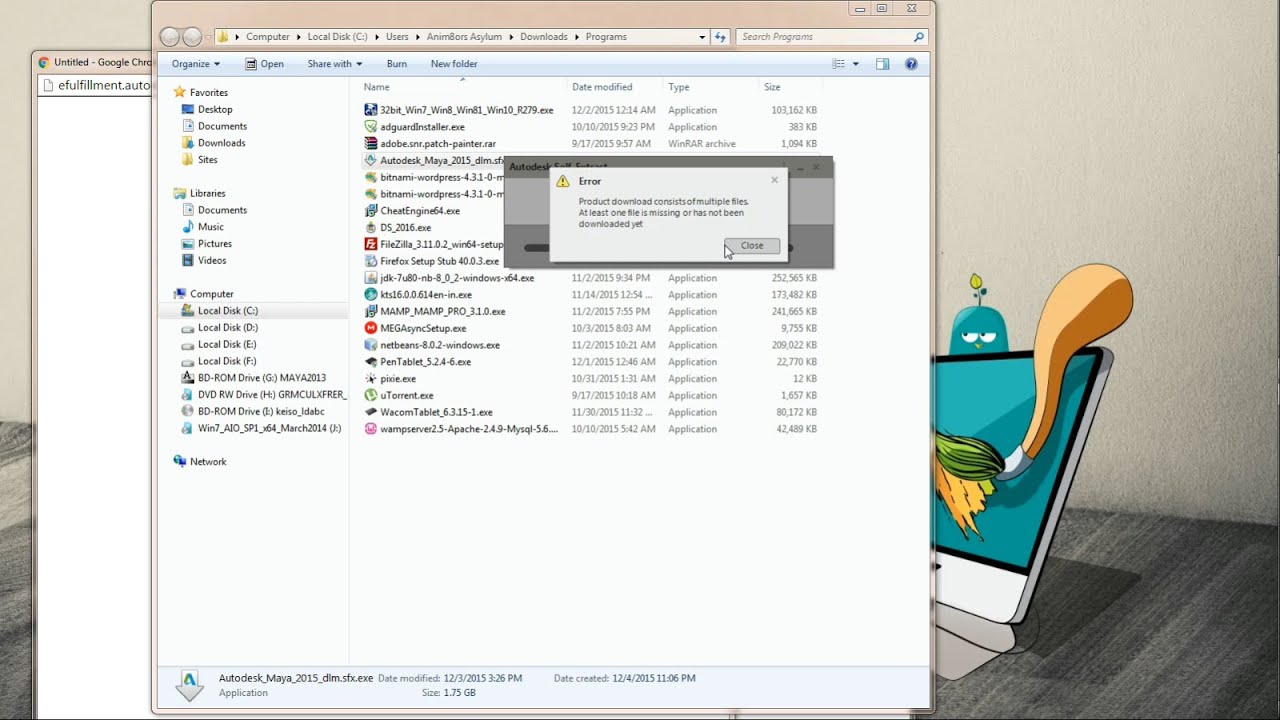Select adobe.snr.patch-painter.rar archive icon
Viewport: 1280px width, 720px height.
pyautogui.click(x=371, y=144)
